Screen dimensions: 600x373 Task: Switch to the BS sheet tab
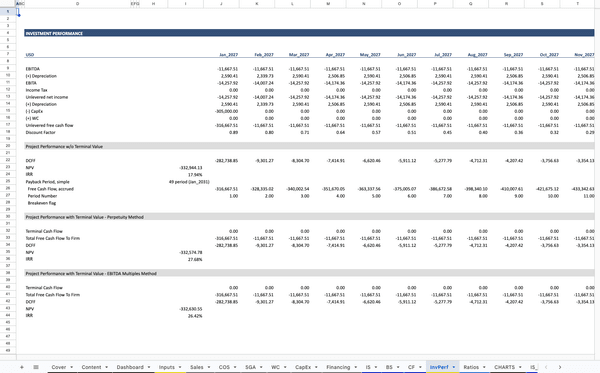tap(389, 367)
